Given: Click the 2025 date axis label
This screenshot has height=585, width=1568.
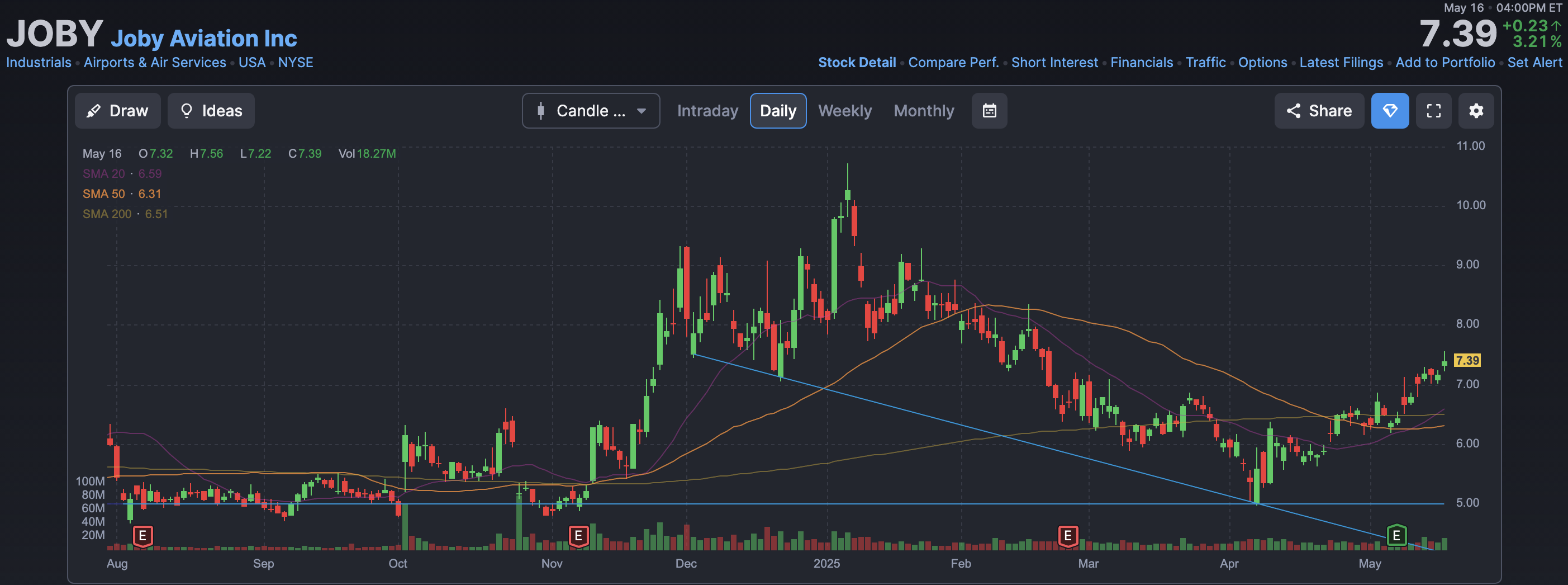Looking at the screenshot, I should pos(826,564).
